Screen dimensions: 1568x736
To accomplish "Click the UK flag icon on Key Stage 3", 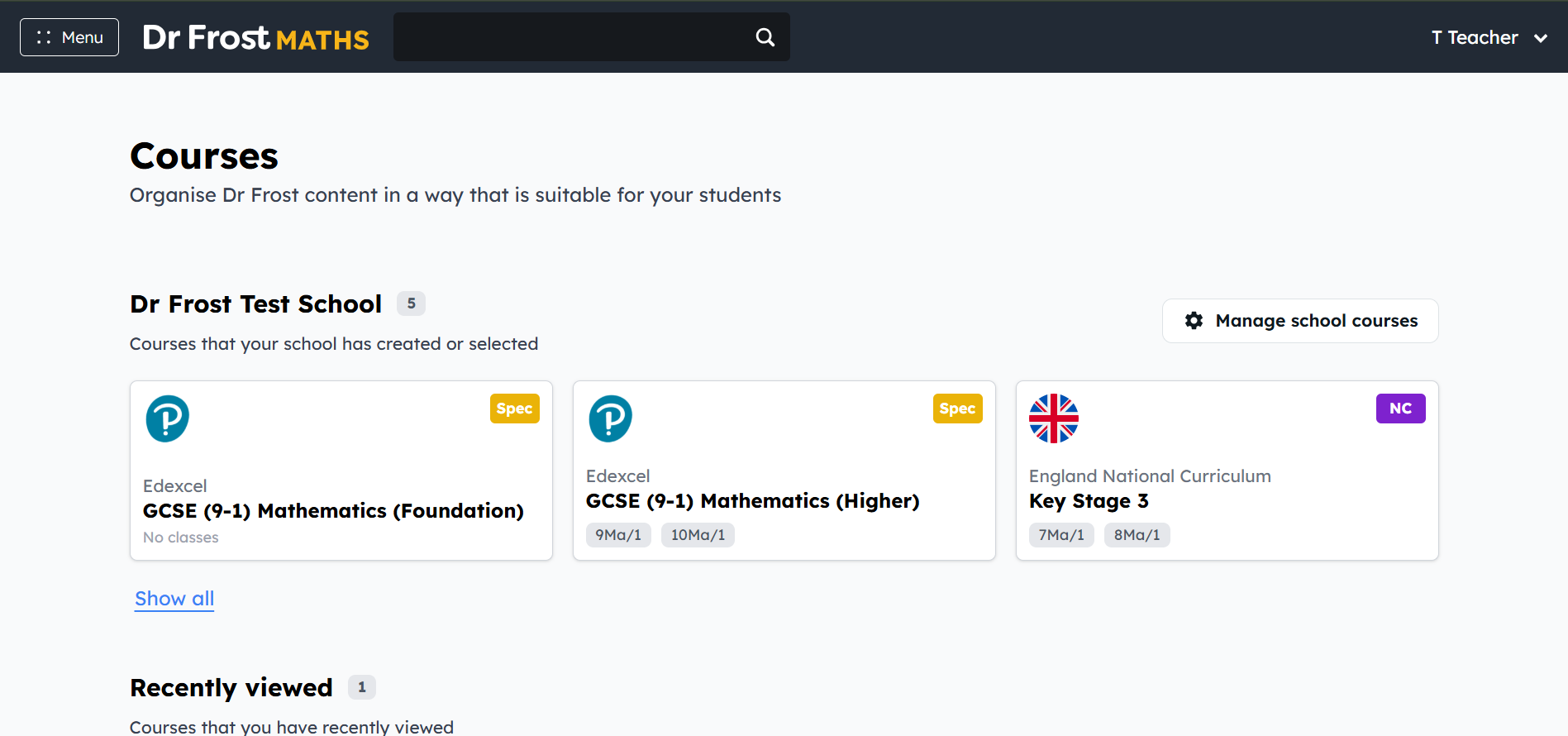I will [1054, 418].
